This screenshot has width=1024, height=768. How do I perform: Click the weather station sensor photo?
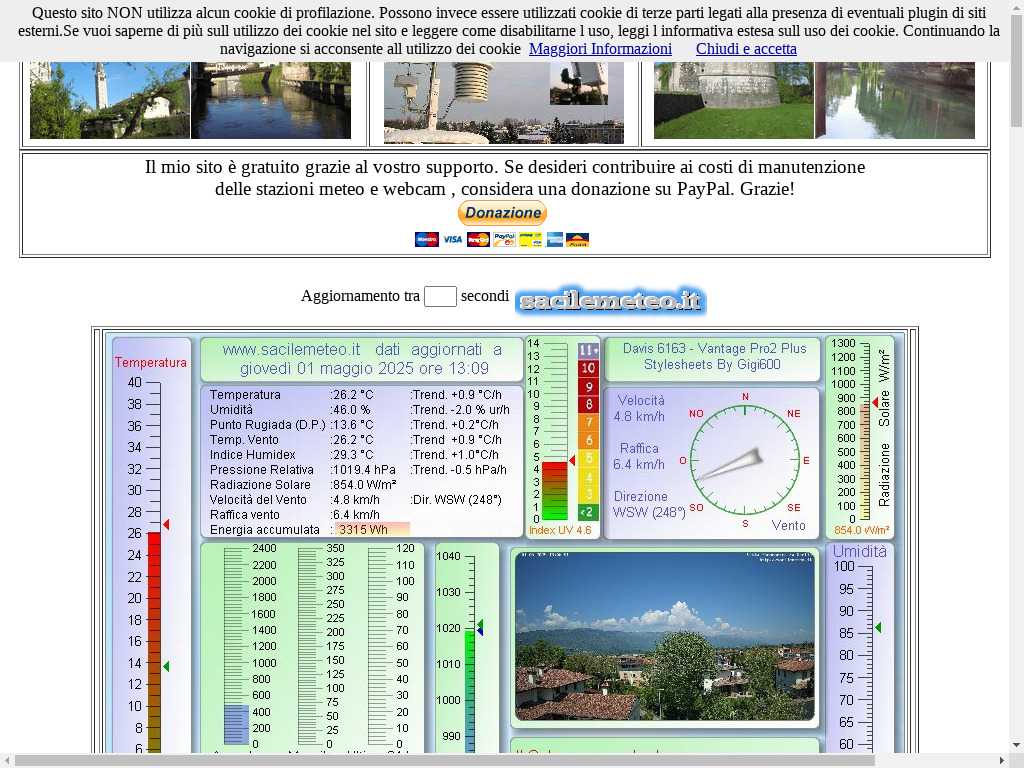click(x=504, y=103)
